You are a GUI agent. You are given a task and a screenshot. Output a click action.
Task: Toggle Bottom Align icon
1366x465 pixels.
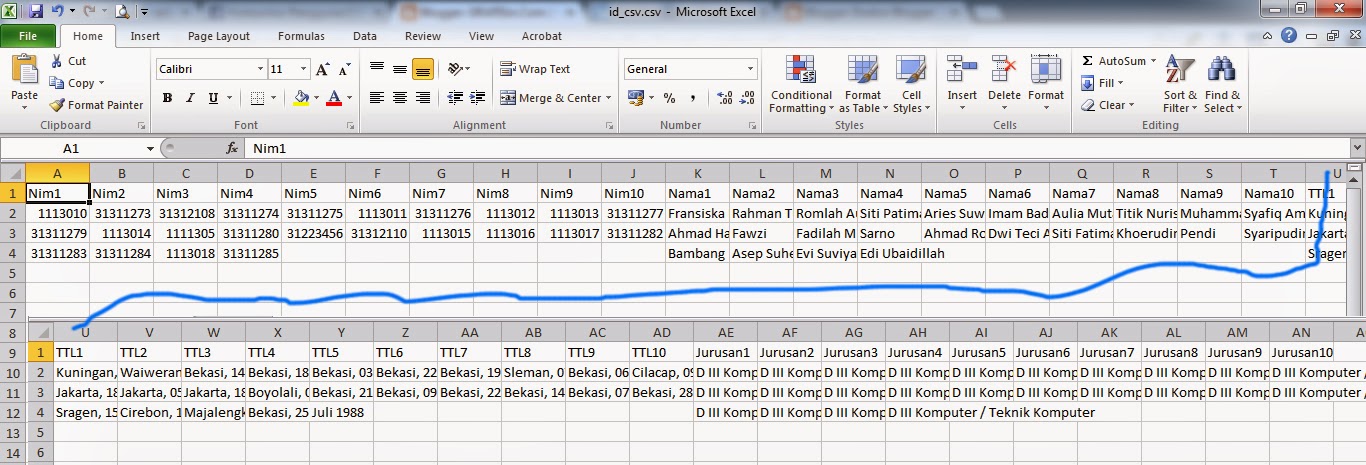tap(422, 69)
